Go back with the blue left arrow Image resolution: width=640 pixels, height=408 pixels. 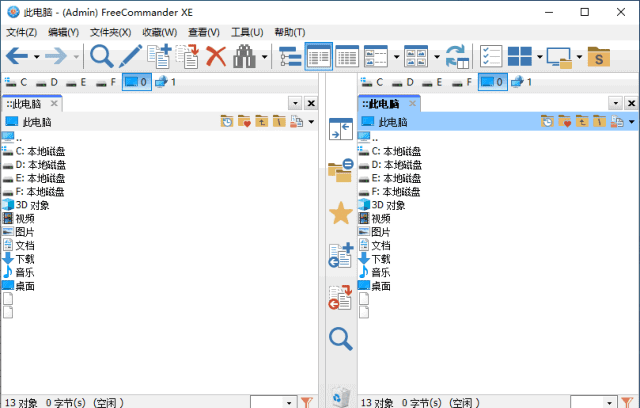coord(17,56)
